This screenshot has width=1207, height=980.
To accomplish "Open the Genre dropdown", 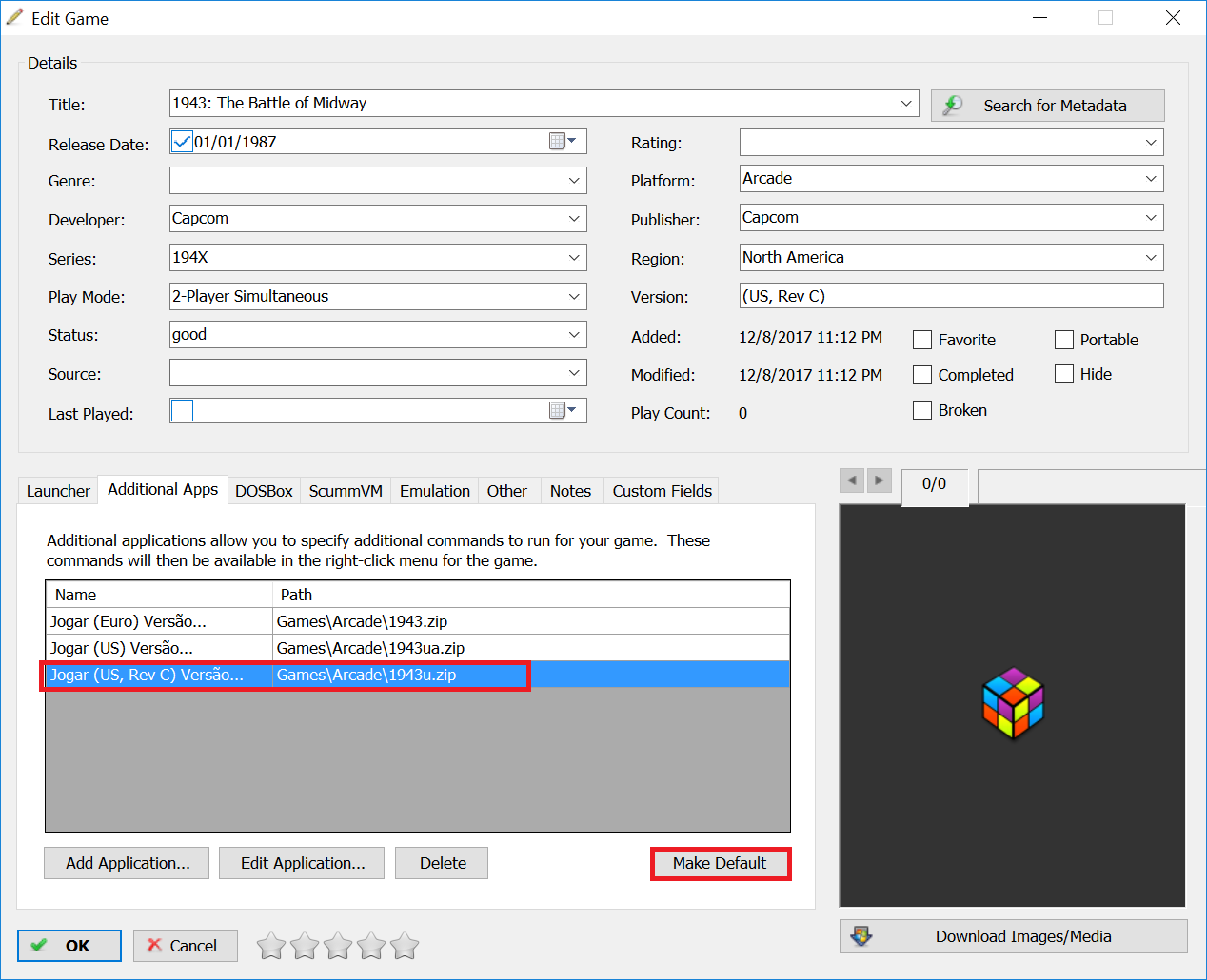I will 574,181.
